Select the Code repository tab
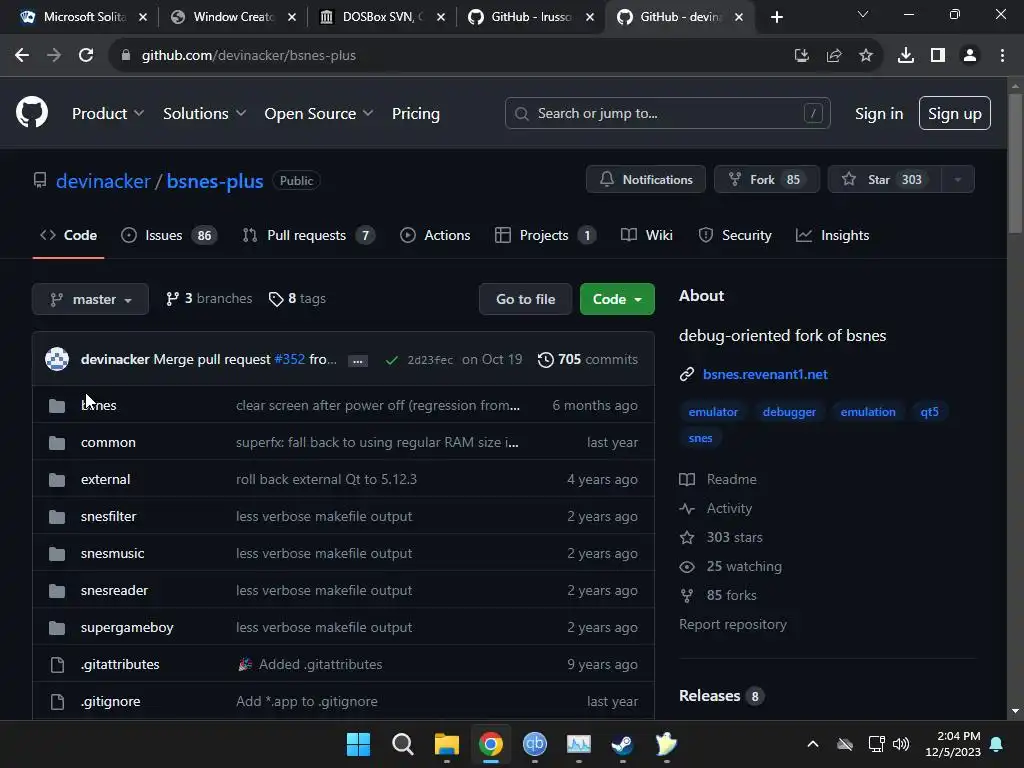The height and width of the screenshot is (768, 1024). tap(69, 235)
